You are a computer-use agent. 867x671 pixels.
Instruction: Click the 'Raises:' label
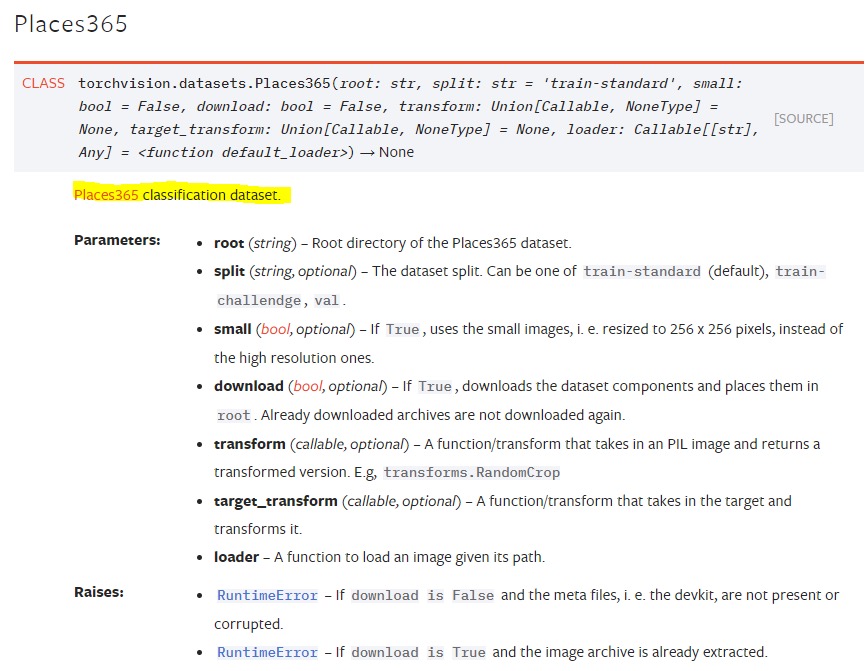click(99, 592)
